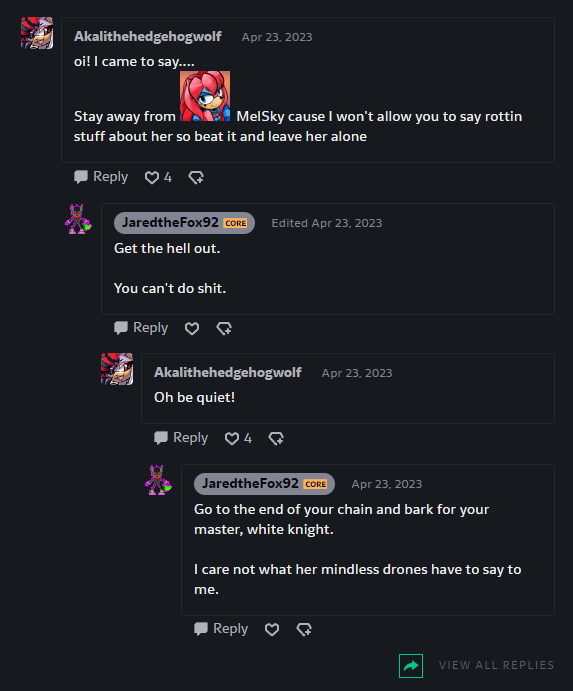This screenshot has height=691, width=573.
Task: Reply to "Get the hell out" comment
Action: point(141,328)
